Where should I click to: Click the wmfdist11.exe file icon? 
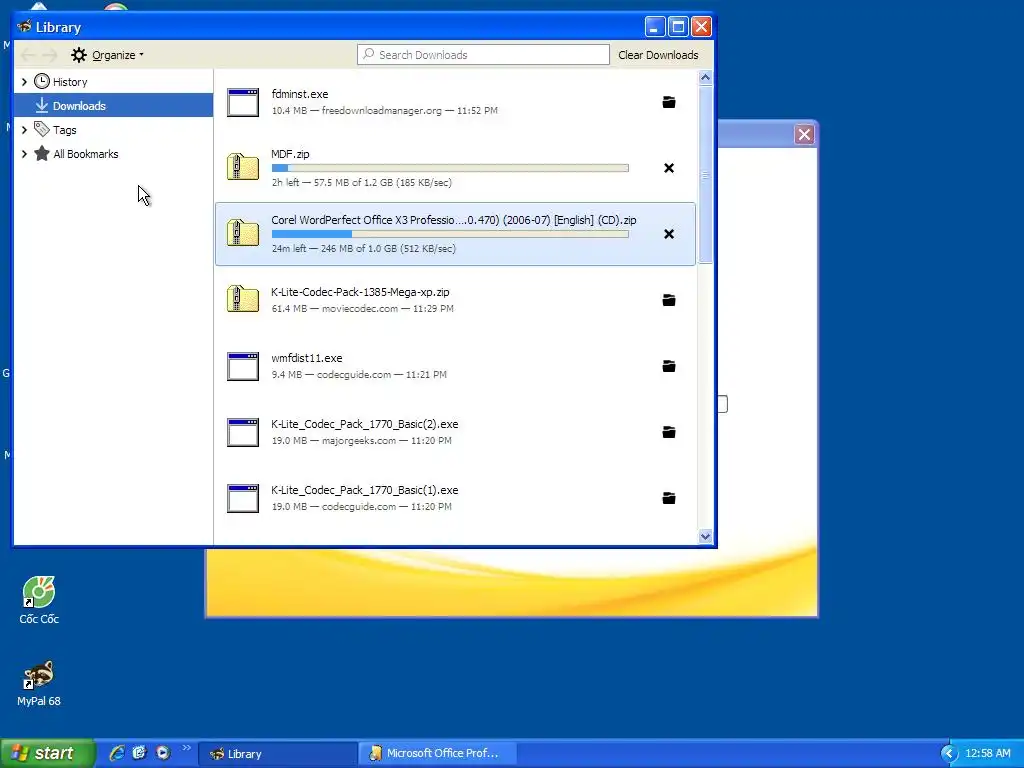[243, 366]
